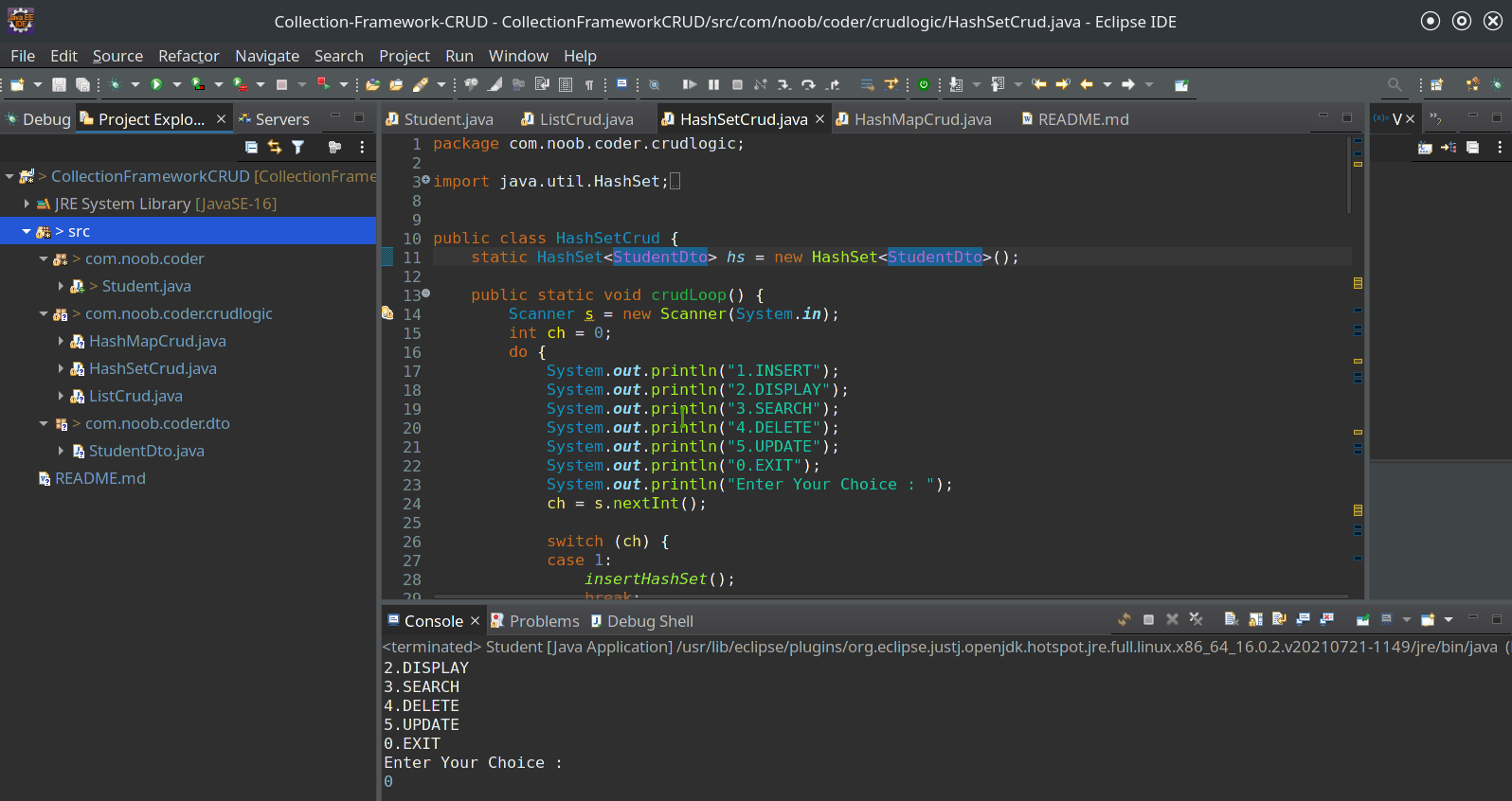The width and height of the screenshot is (1512, 801).
Task: Click the editor vertical scrollbar
Action: (x=1349, y=175)
